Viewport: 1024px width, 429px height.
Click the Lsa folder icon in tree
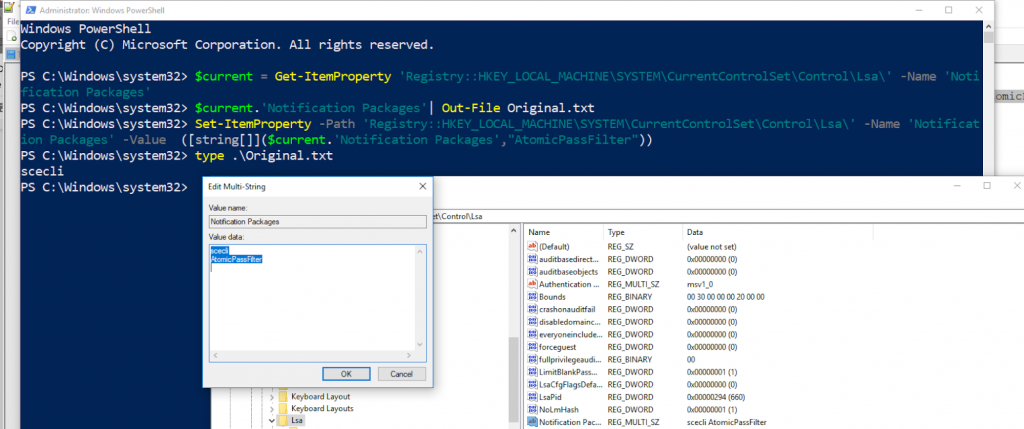pyautogui.click(x=283, y=422)
